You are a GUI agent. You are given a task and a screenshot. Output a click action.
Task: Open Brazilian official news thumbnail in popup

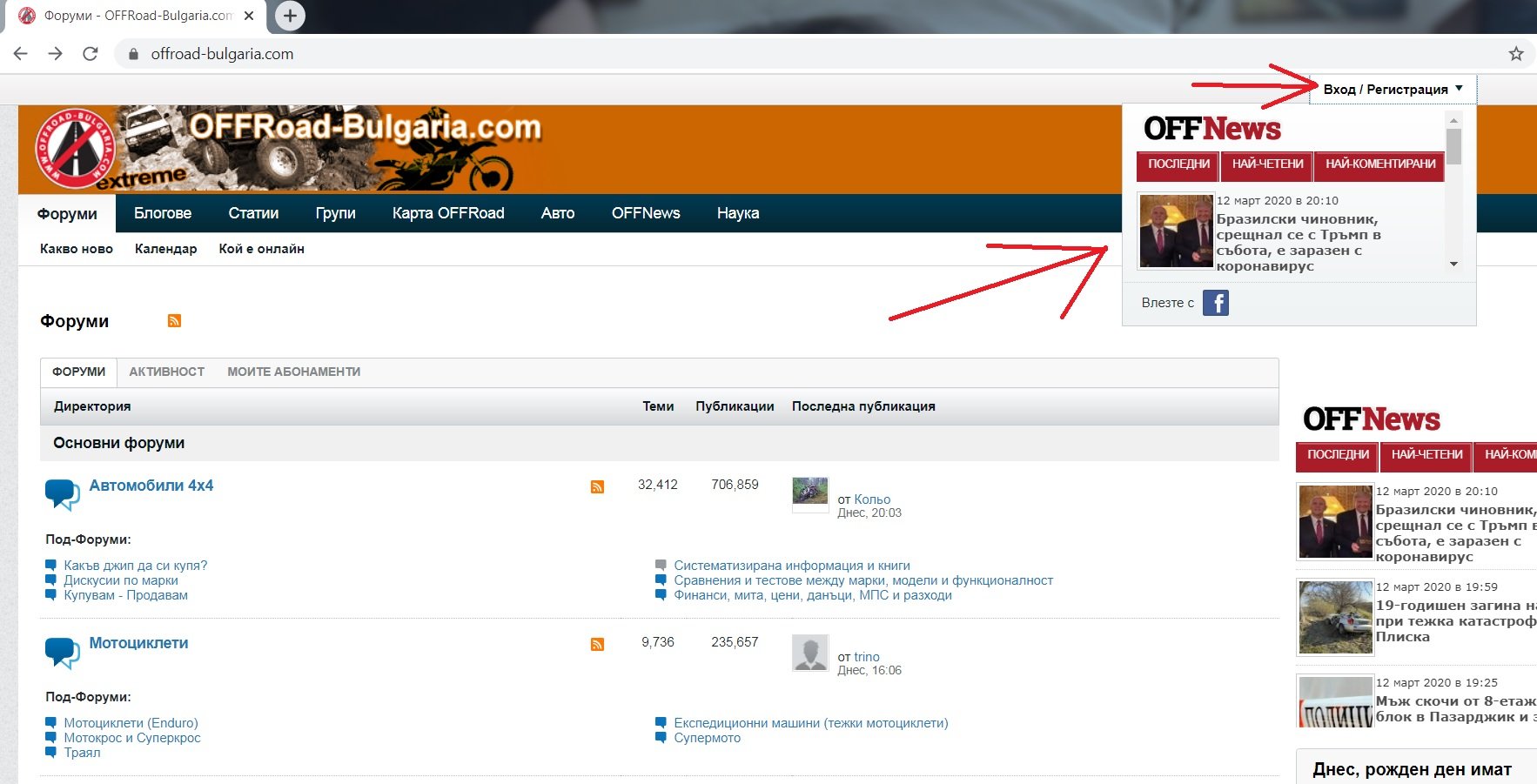(1177, 231)
